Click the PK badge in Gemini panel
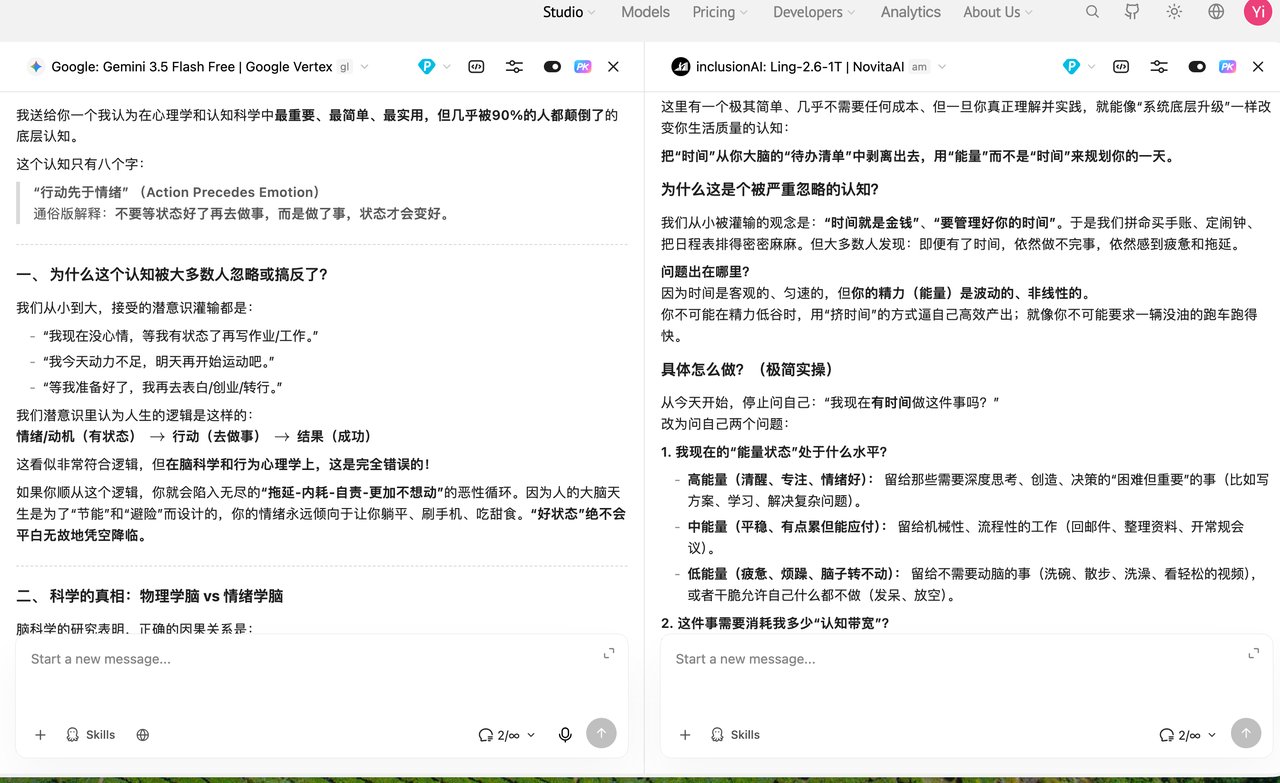This screenshot has width=1280, height=783. coord(582,67)
